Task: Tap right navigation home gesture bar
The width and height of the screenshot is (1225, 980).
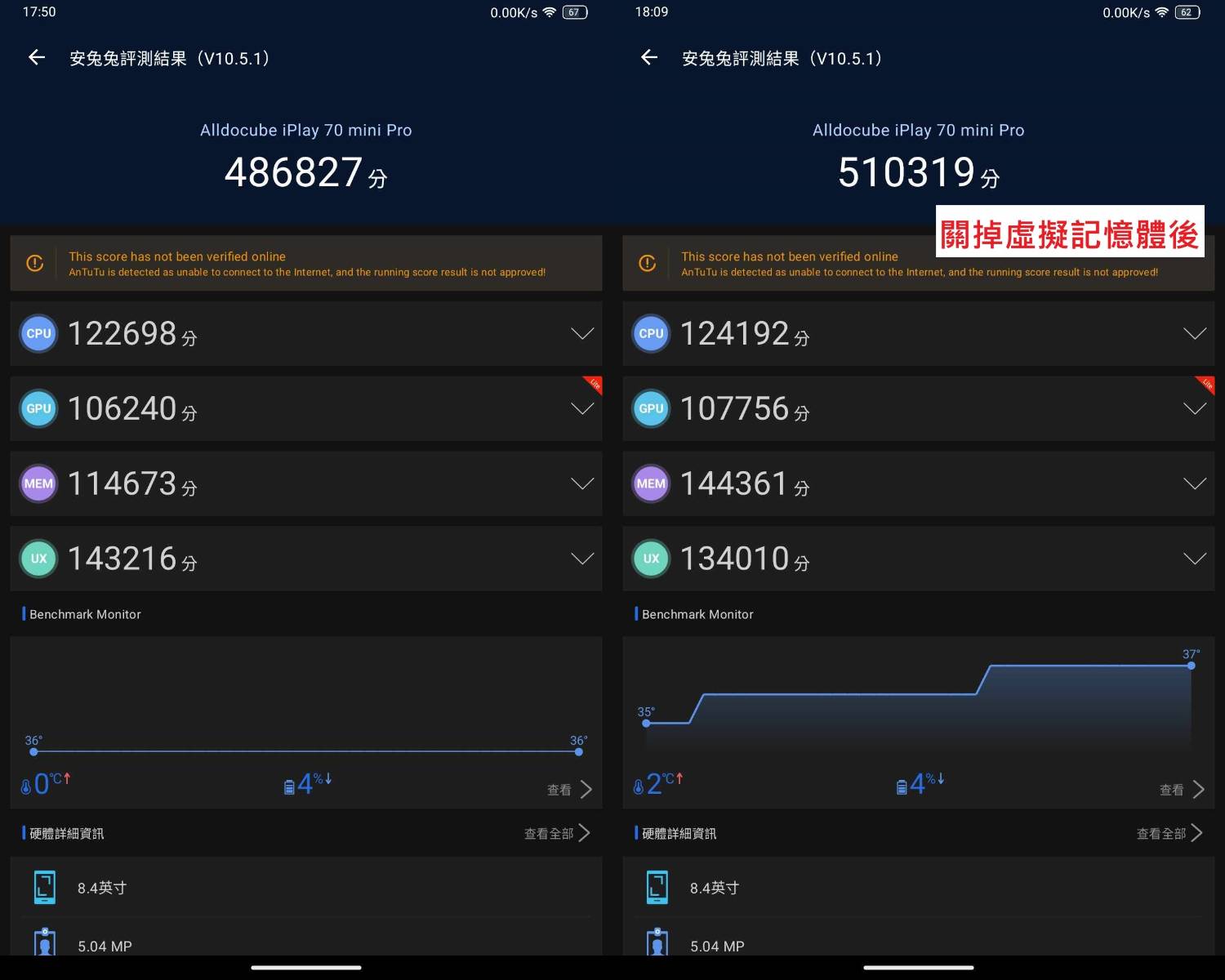Action: tap(919, 968)
